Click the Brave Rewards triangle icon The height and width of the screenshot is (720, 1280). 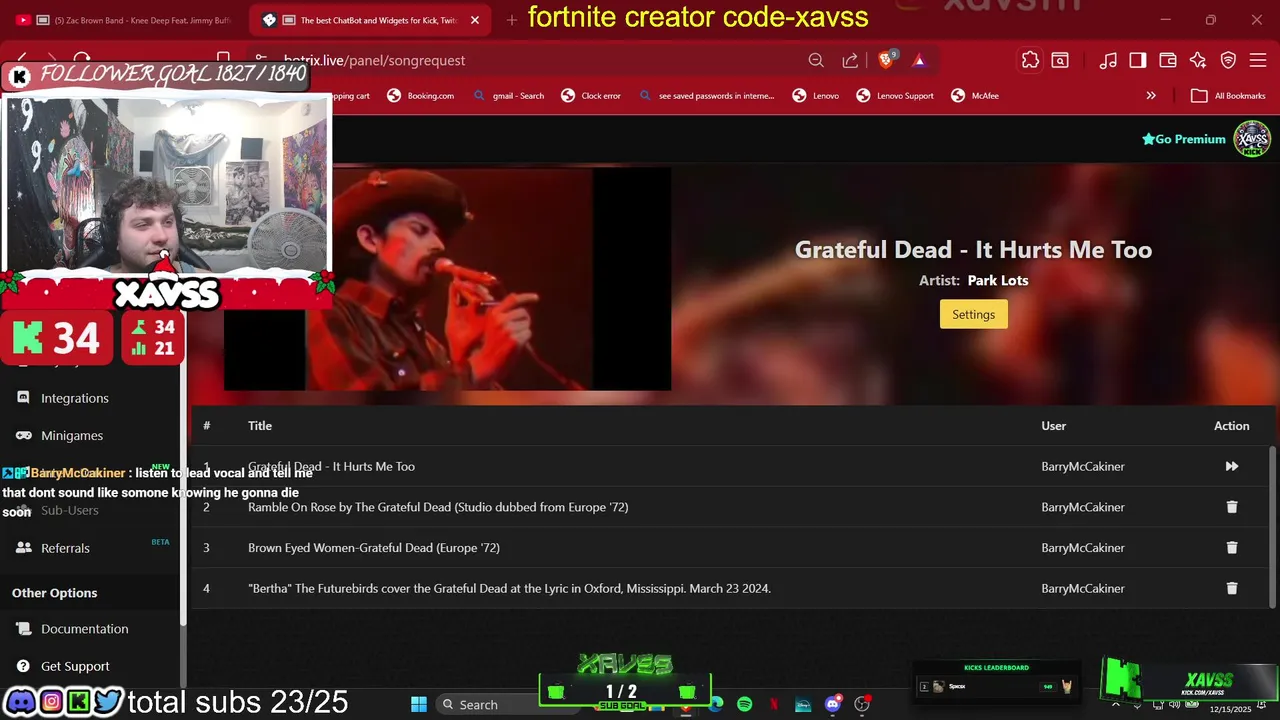[919, 61]
